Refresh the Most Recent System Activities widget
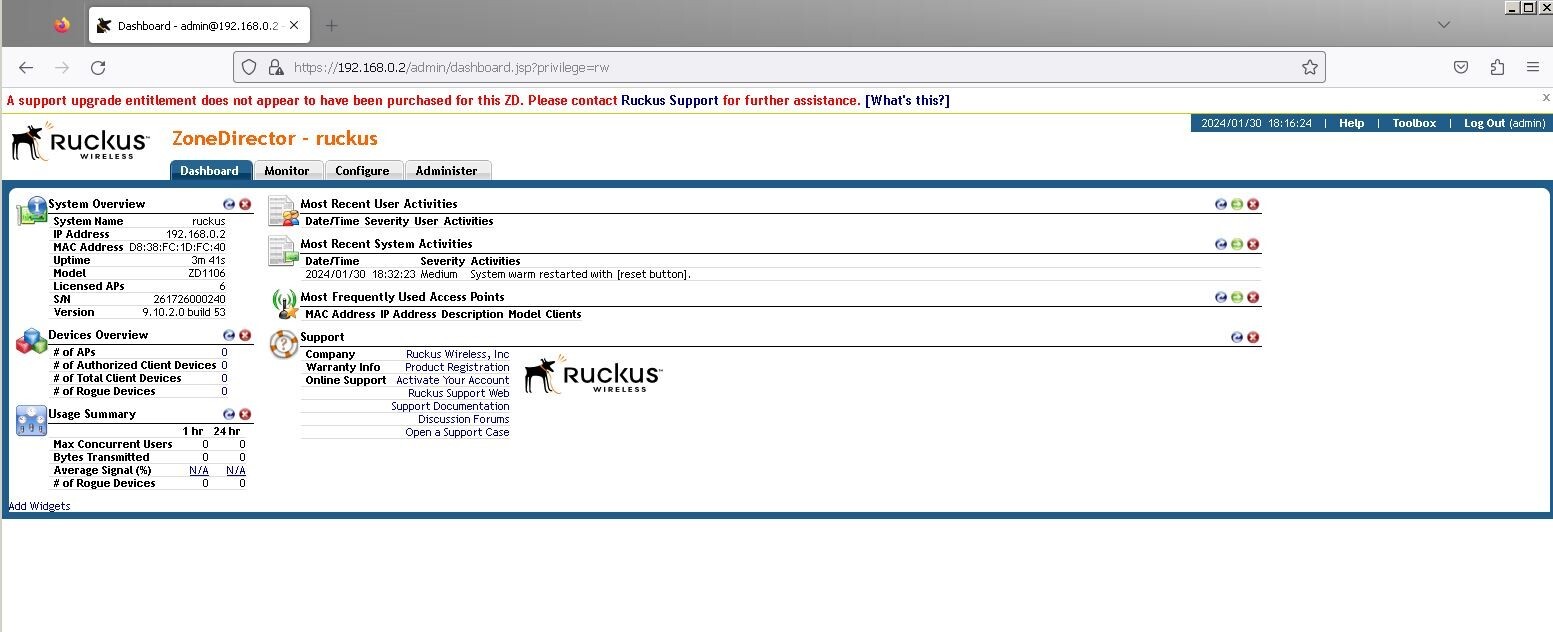The height and width of the screenshot is (632, 1553). coord(1221,244)
